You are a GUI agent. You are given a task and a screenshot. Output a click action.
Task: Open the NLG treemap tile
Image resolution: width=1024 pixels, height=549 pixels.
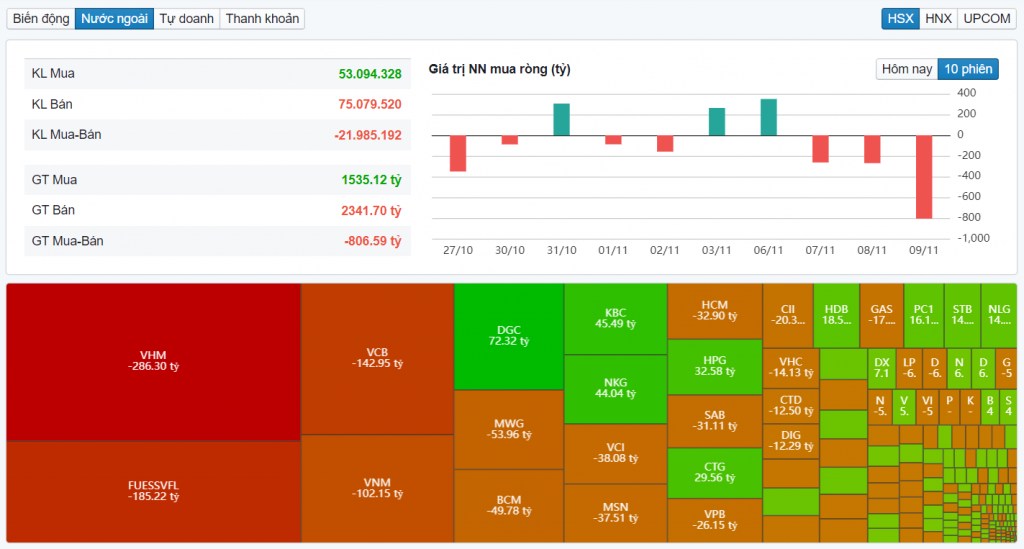[x=999, y=315]
